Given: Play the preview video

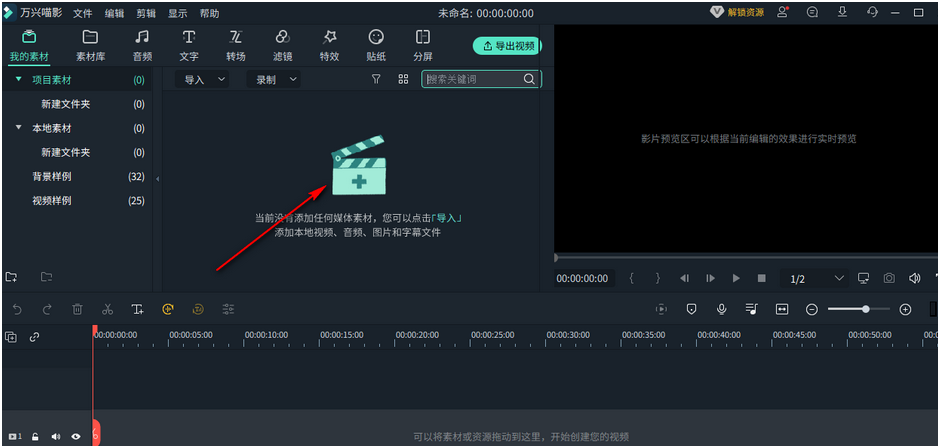Looking at the screenshot, I should (x=736, y=278).
